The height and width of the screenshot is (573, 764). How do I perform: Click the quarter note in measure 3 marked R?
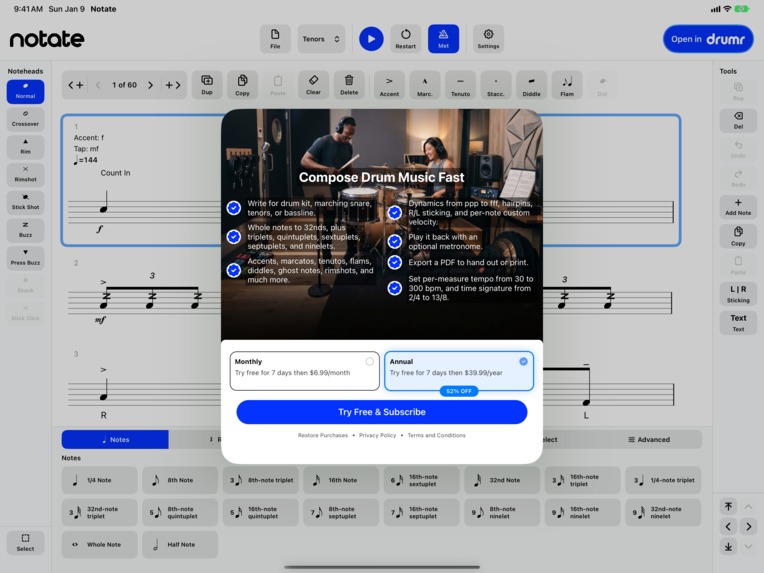tap(104, 391)
